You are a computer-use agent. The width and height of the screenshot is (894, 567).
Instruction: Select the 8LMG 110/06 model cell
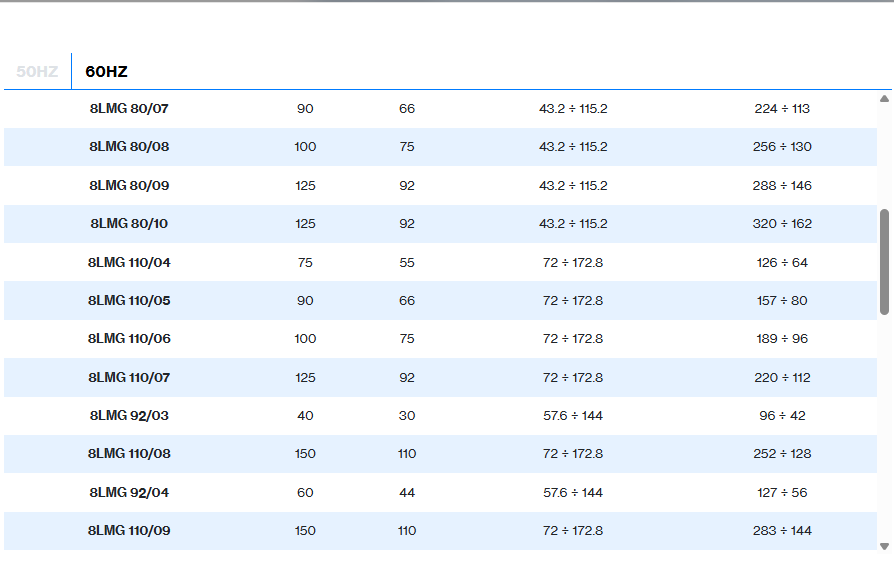click(x=129, y=339)
